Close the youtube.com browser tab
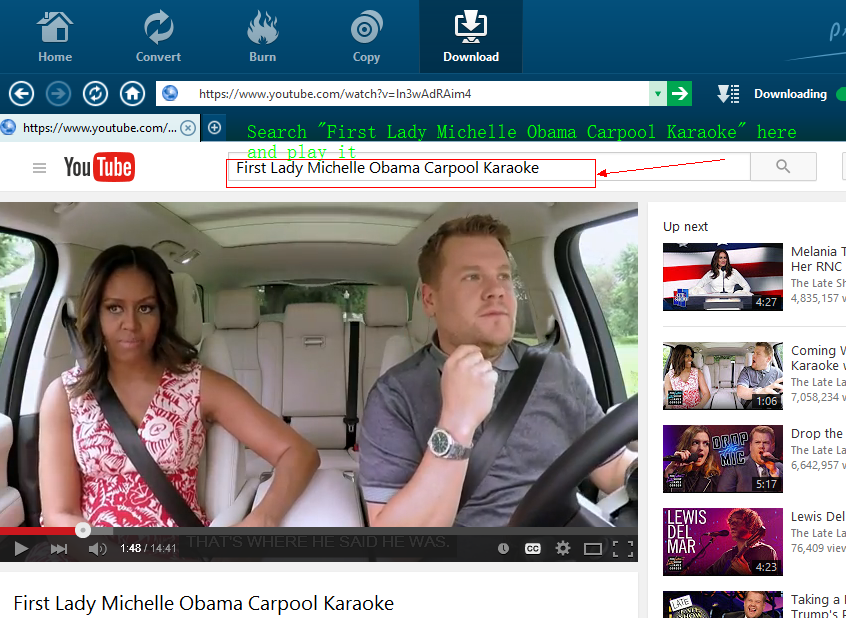 coord(187,128)
